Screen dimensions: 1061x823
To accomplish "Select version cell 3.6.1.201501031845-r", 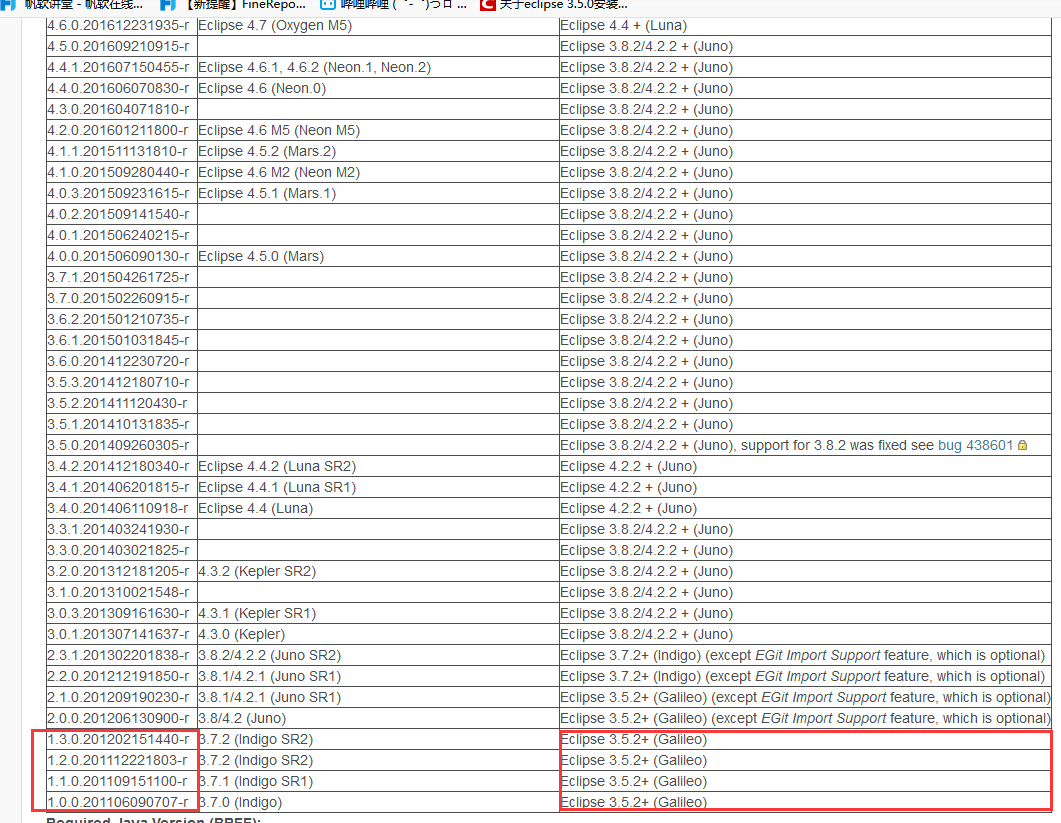I will [122, 340].
